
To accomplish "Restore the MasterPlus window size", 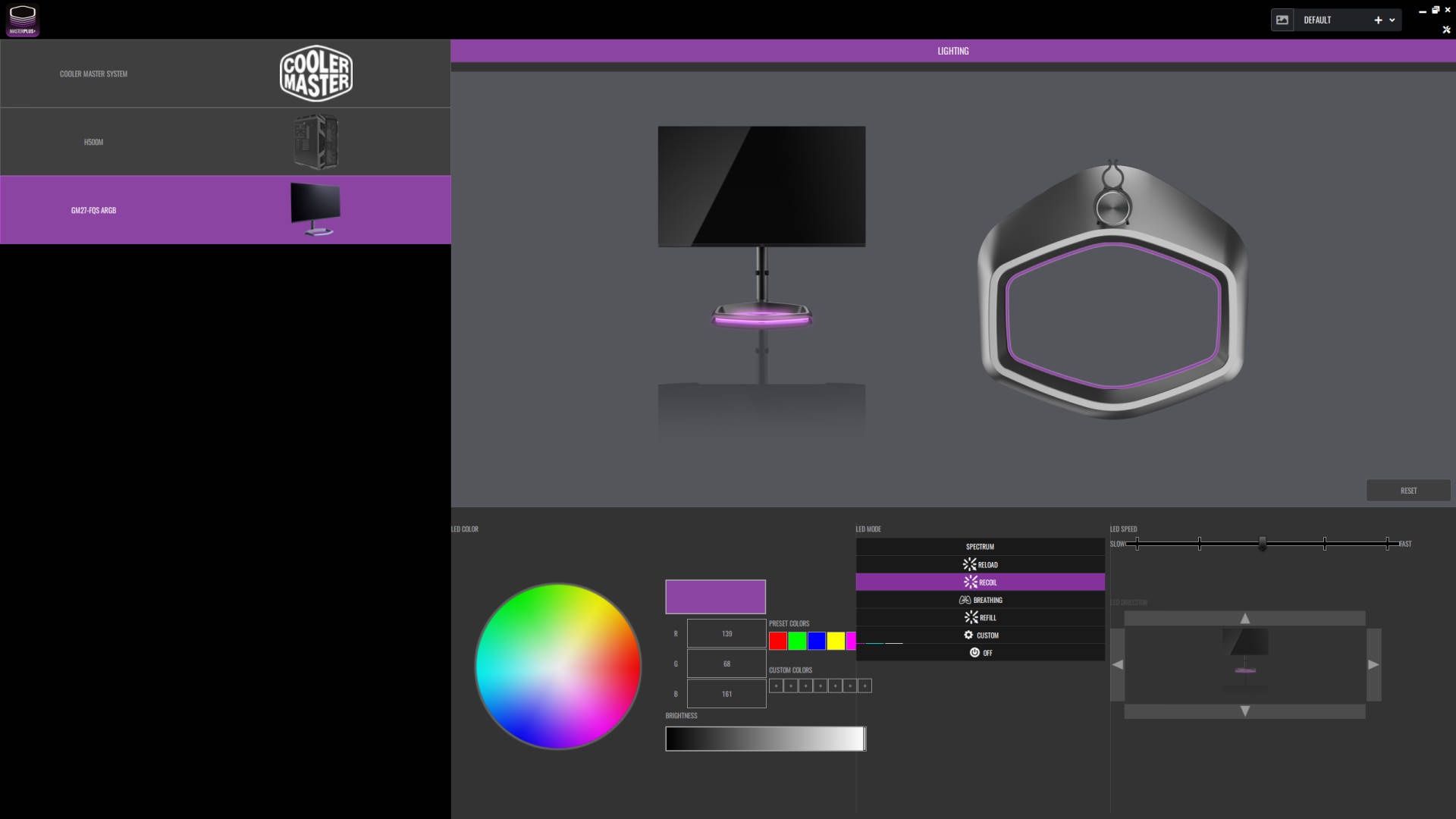I will click(1435, 10).
